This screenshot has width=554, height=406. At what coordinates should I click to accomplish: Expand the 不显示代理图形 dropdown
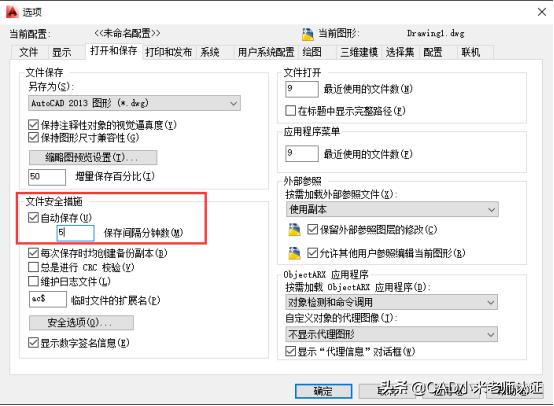point(391,334)
